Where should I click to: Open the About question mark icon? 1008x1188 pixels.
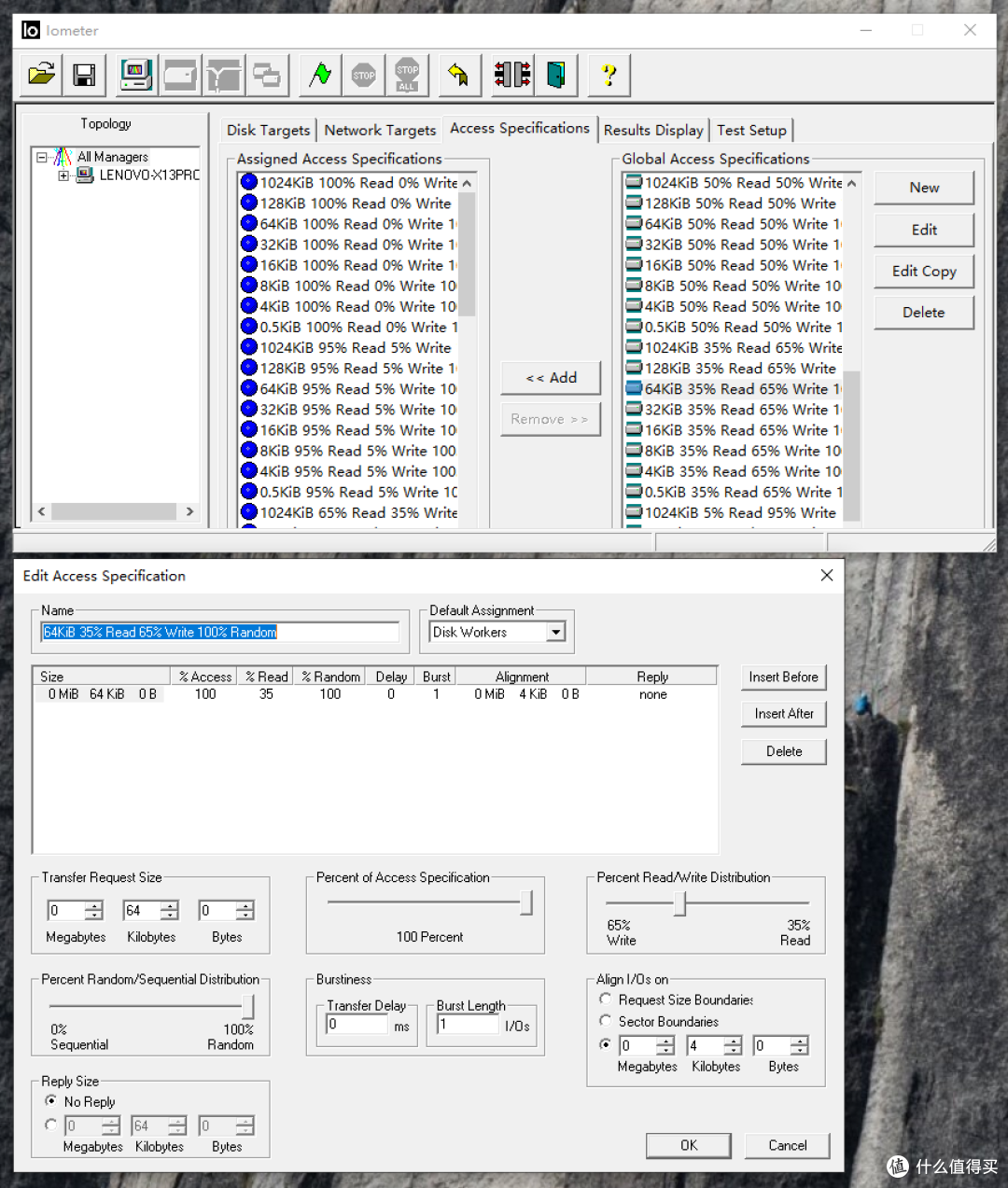point(609,75)
